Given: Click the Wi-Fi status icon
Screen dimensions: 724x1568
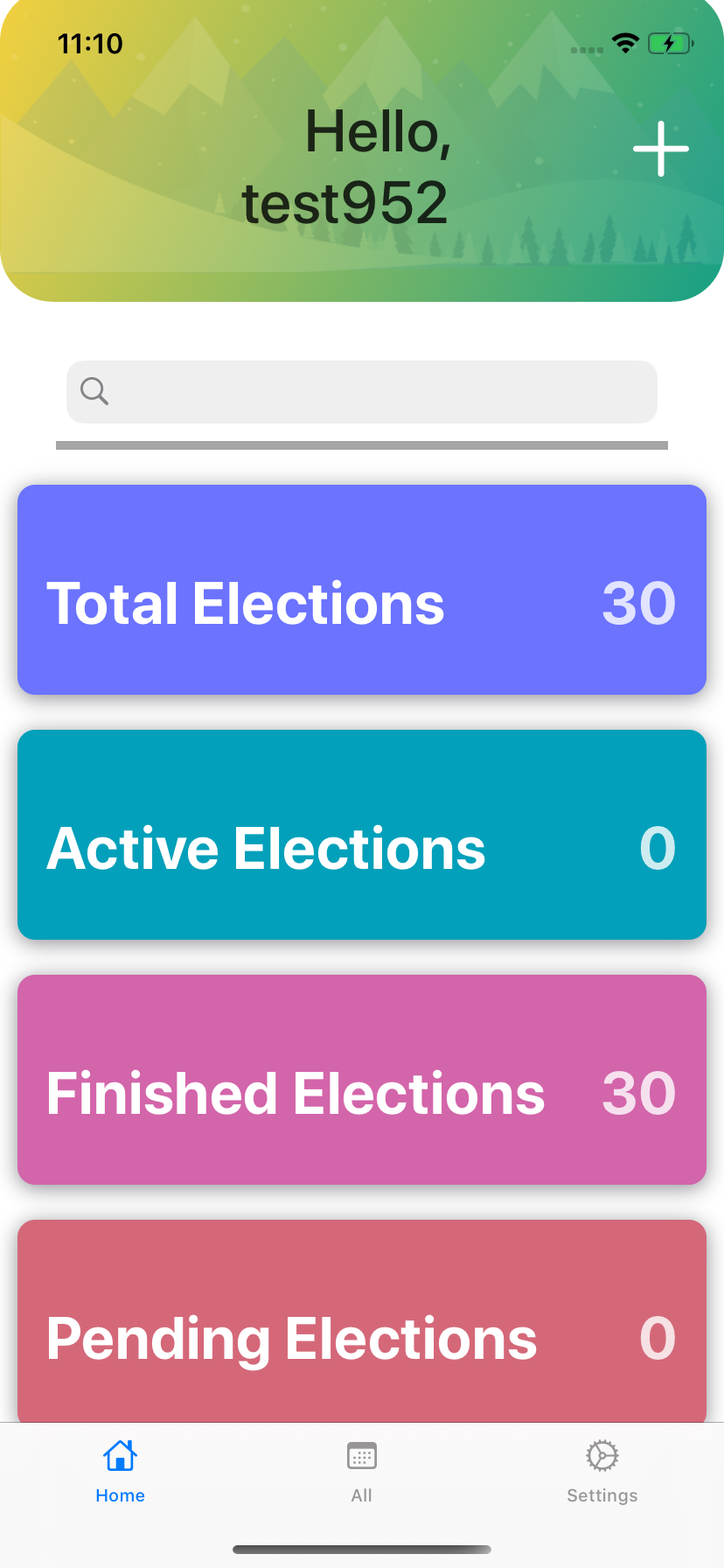Looking at the screenshot, I should pos(625,43).
